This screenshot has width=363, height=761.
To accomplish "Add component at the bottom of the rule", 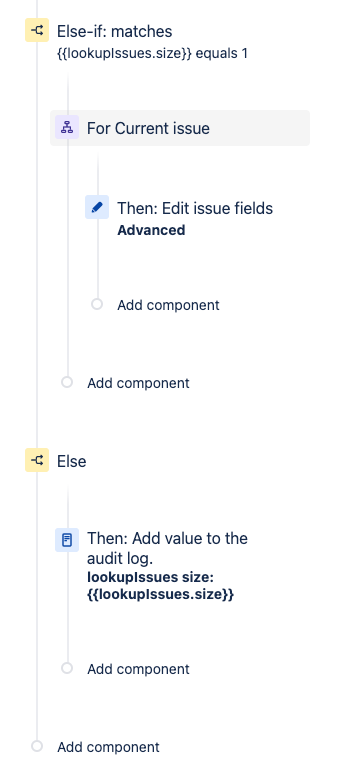I will (108, 747).
